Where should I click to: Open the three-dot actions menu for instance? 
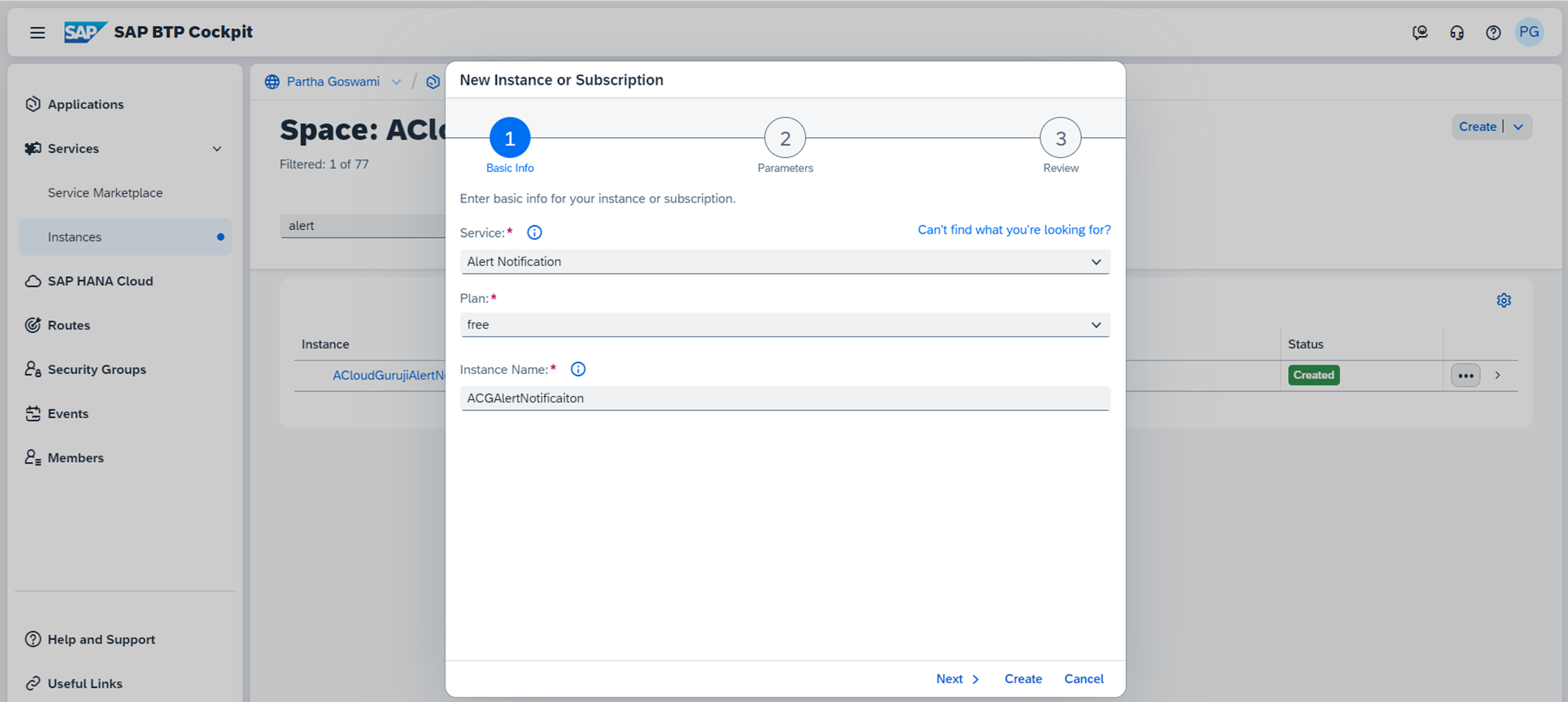(1465, 376)
